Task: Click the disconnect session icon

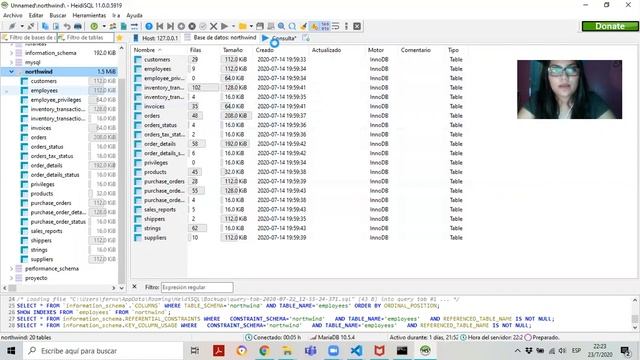Action: click(x=31, y=26)
